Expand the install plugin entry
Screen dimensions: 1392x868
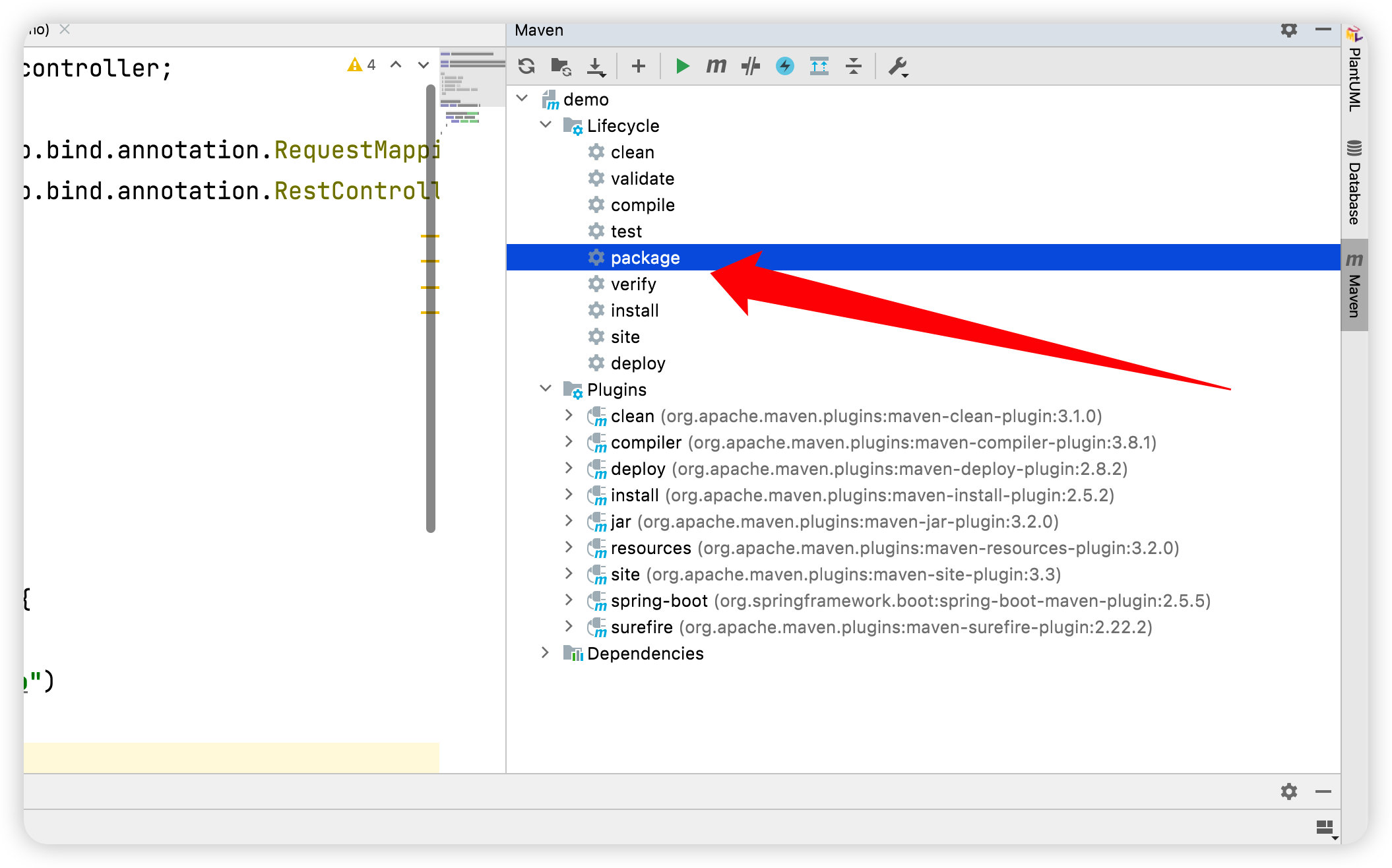coord(569,494)
